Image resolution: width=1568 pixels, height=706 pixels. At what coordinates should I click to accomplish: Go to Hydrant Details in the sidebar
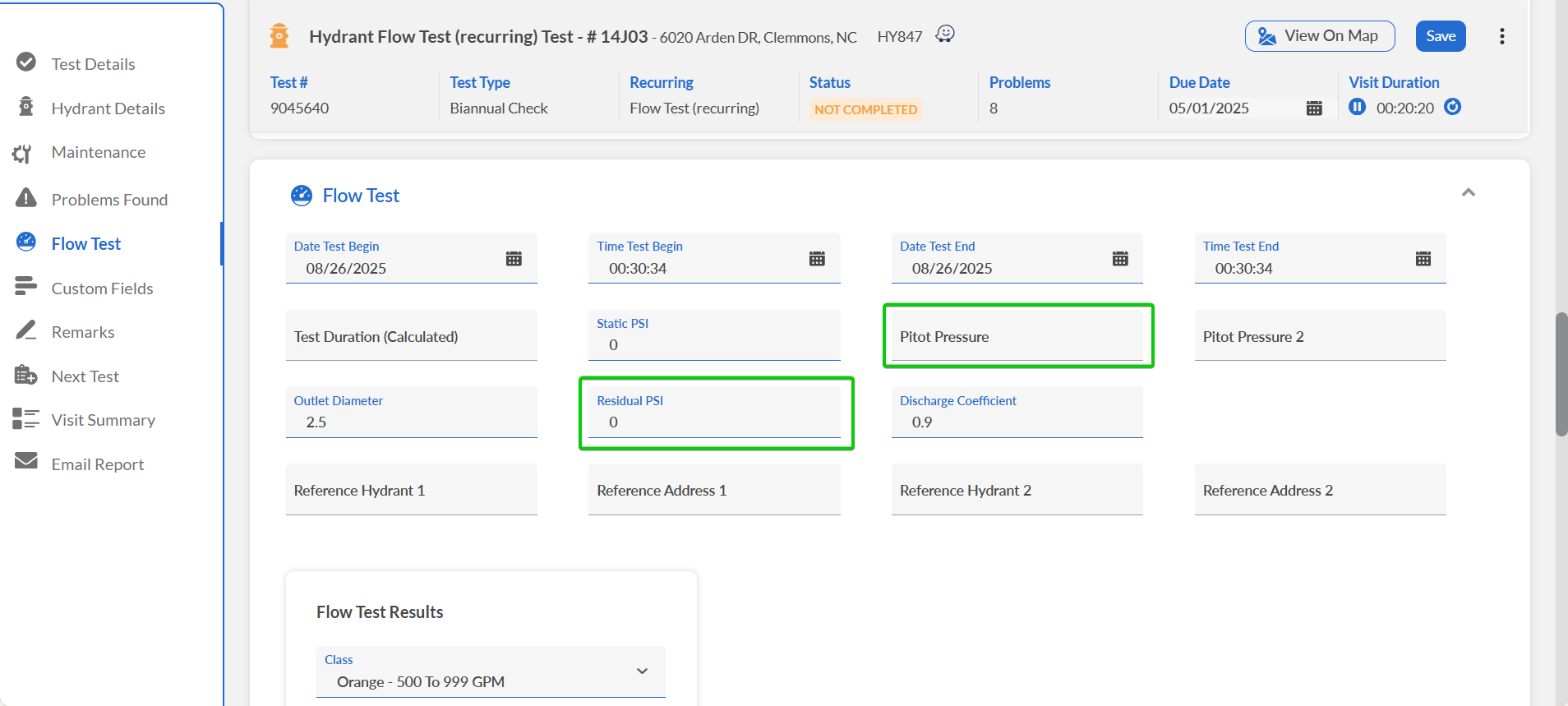pos(108,108)
